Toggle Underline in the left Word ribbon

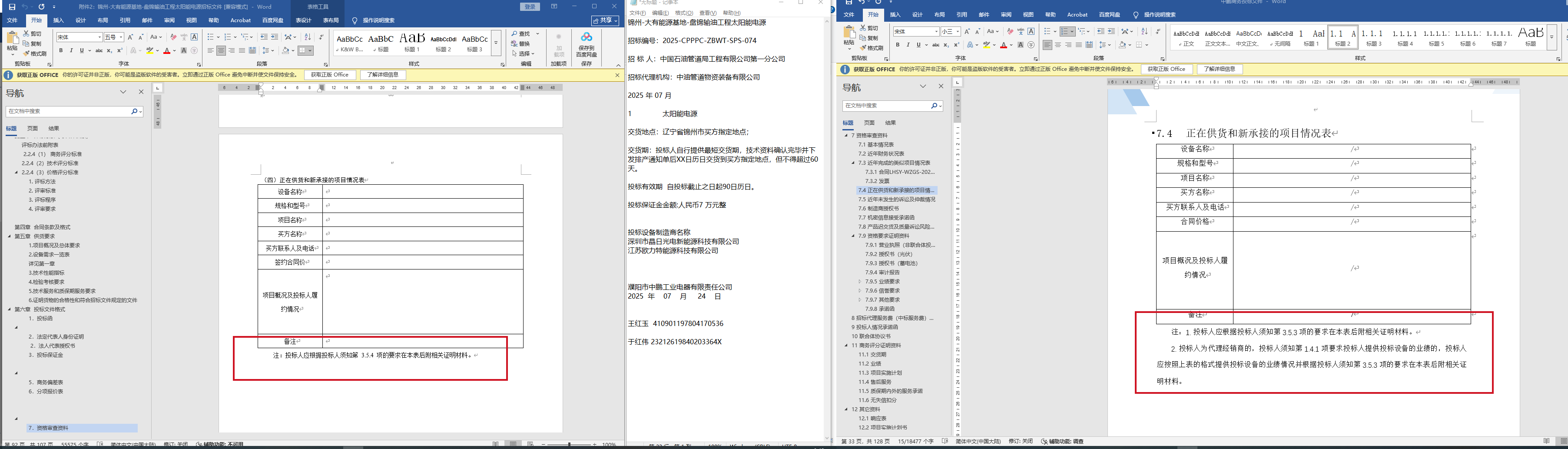82,50
